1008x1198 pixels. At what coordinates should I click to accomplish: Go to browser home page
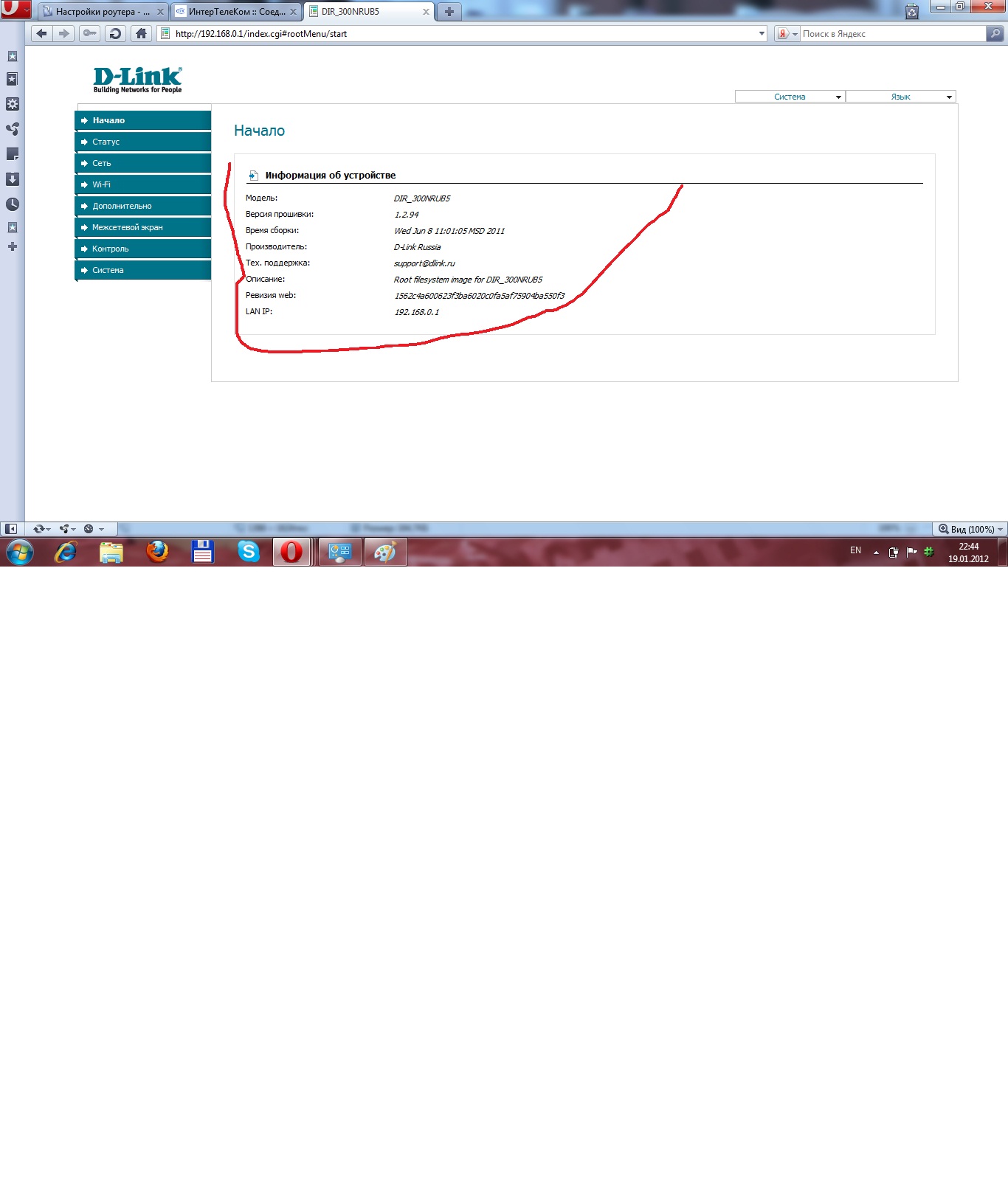141,33
